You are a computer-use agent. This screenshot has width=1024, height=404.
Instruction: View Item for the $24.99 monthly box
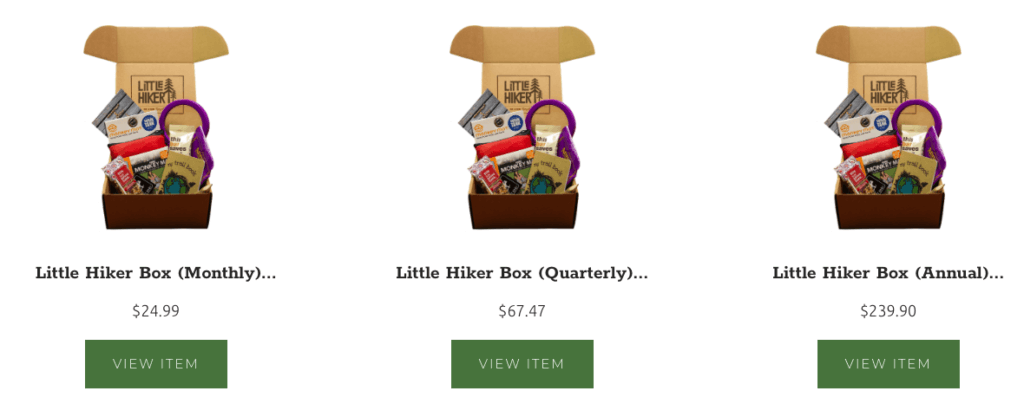click(x=156, y=364)
